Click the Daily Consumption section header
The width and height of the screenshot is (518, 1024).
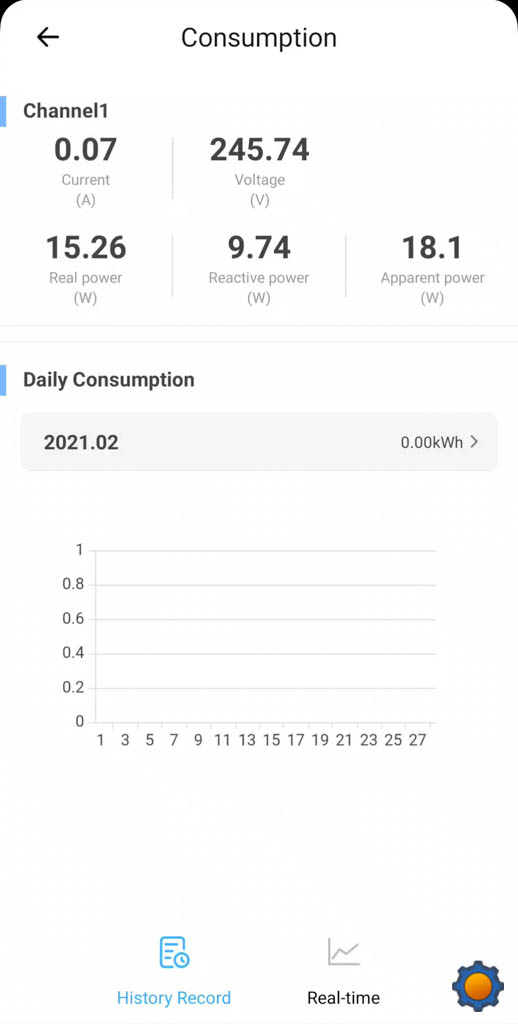tap(109, 380)
